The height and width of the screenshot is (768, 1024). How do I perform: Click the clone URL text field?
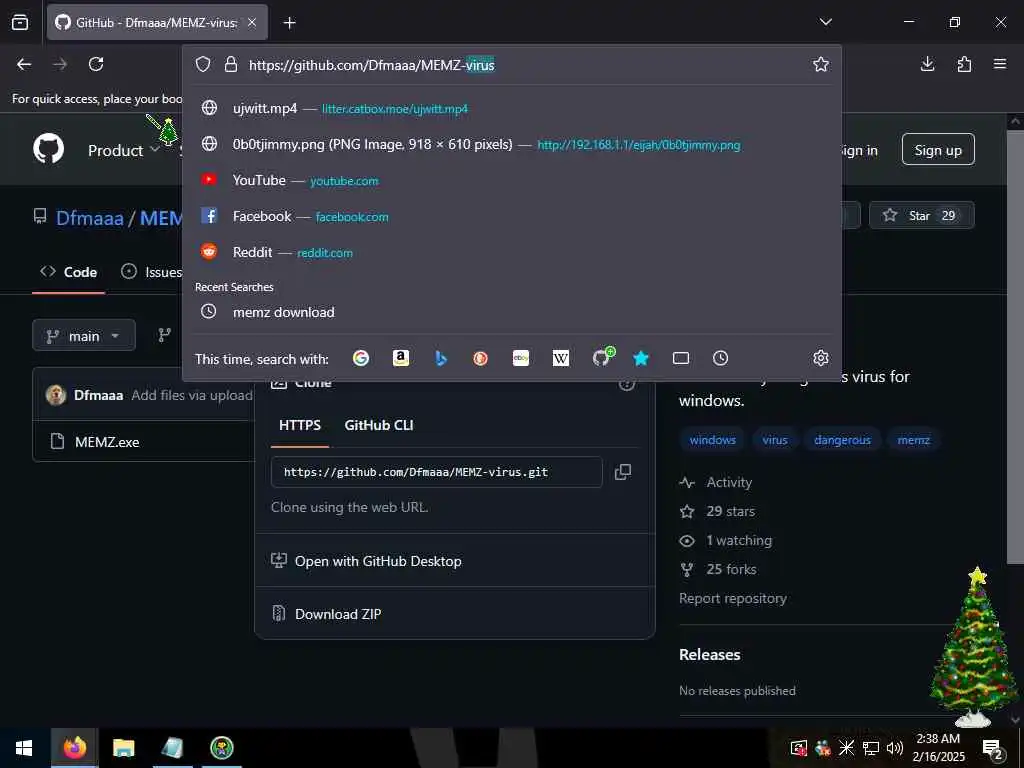coord(436,472)
